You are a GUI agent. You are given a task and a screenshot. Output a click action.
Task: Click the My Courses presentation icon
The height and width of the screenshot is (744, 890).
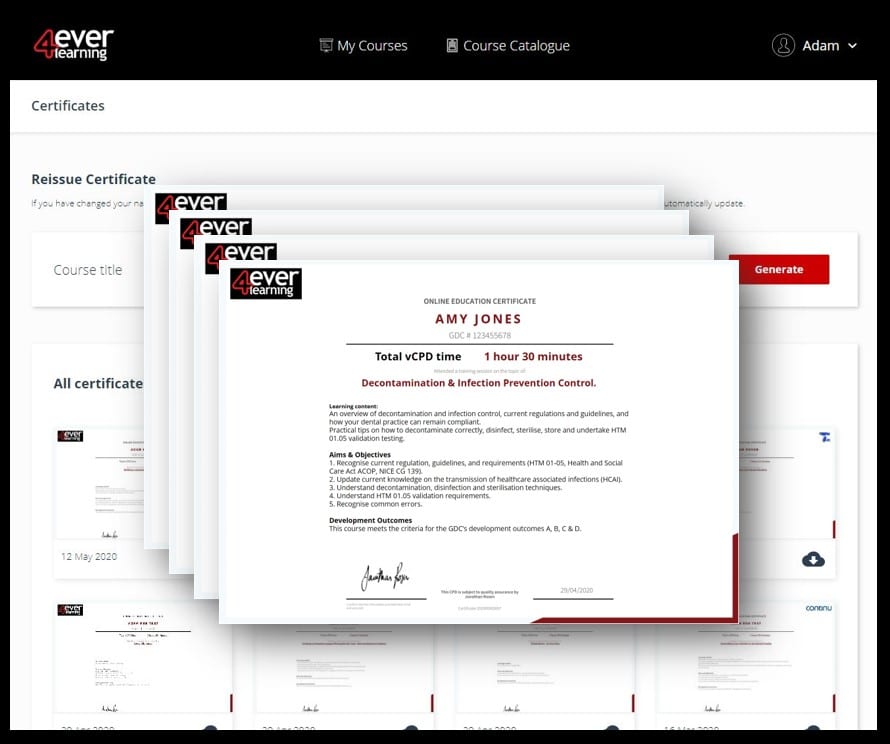(325, 45)
